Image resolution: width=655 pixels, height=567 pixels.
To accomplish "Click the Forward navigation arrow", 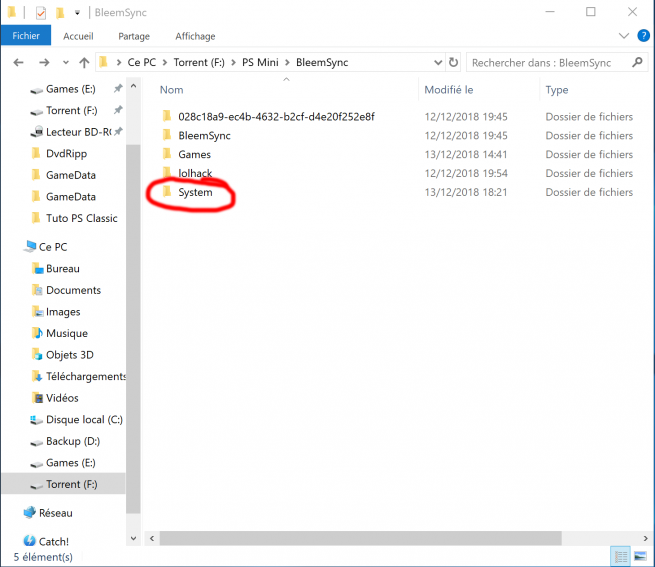I will pos(44,63).
